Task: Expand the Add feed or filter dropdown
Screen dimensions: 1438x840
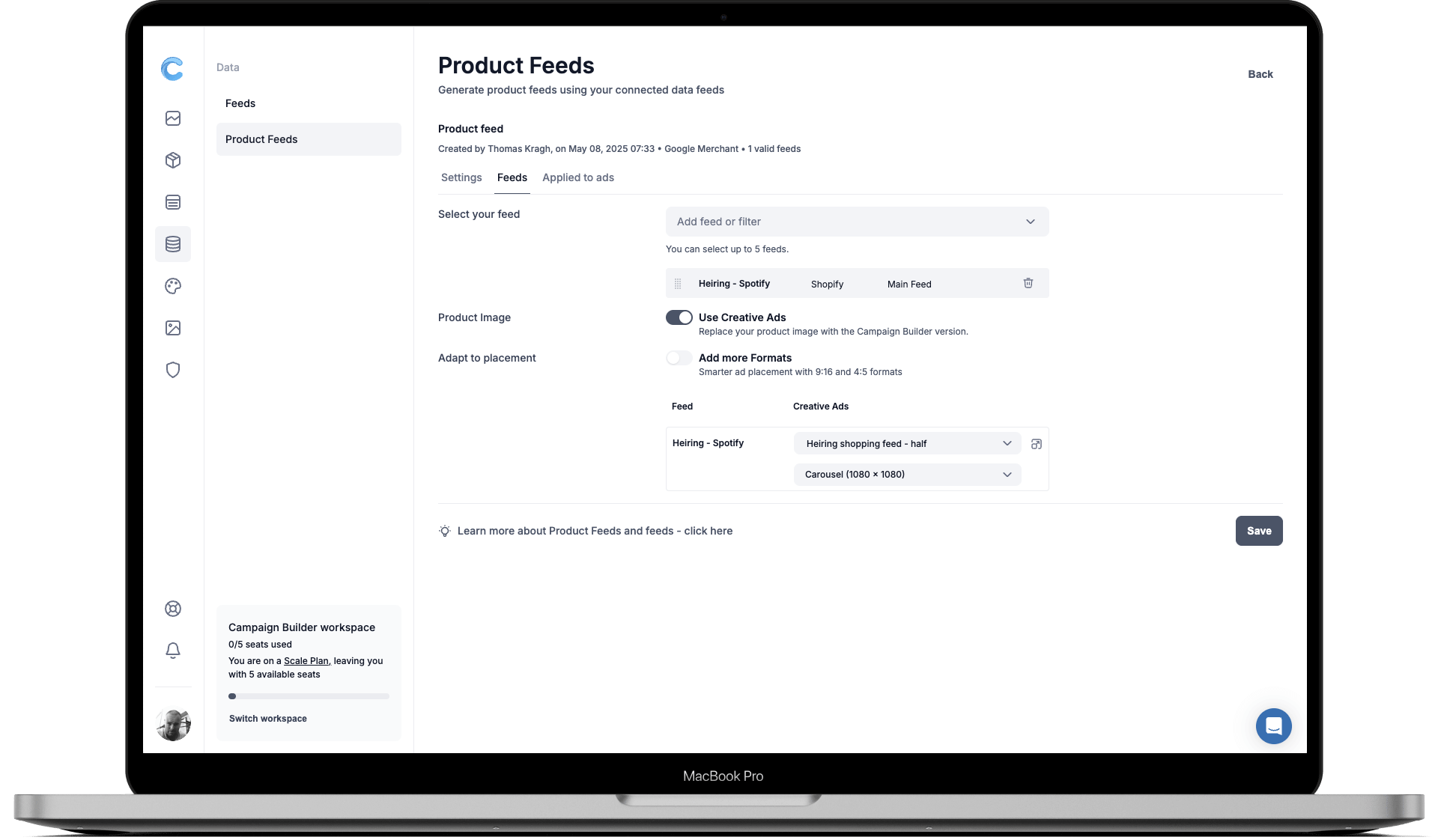Action: point(857,222)
